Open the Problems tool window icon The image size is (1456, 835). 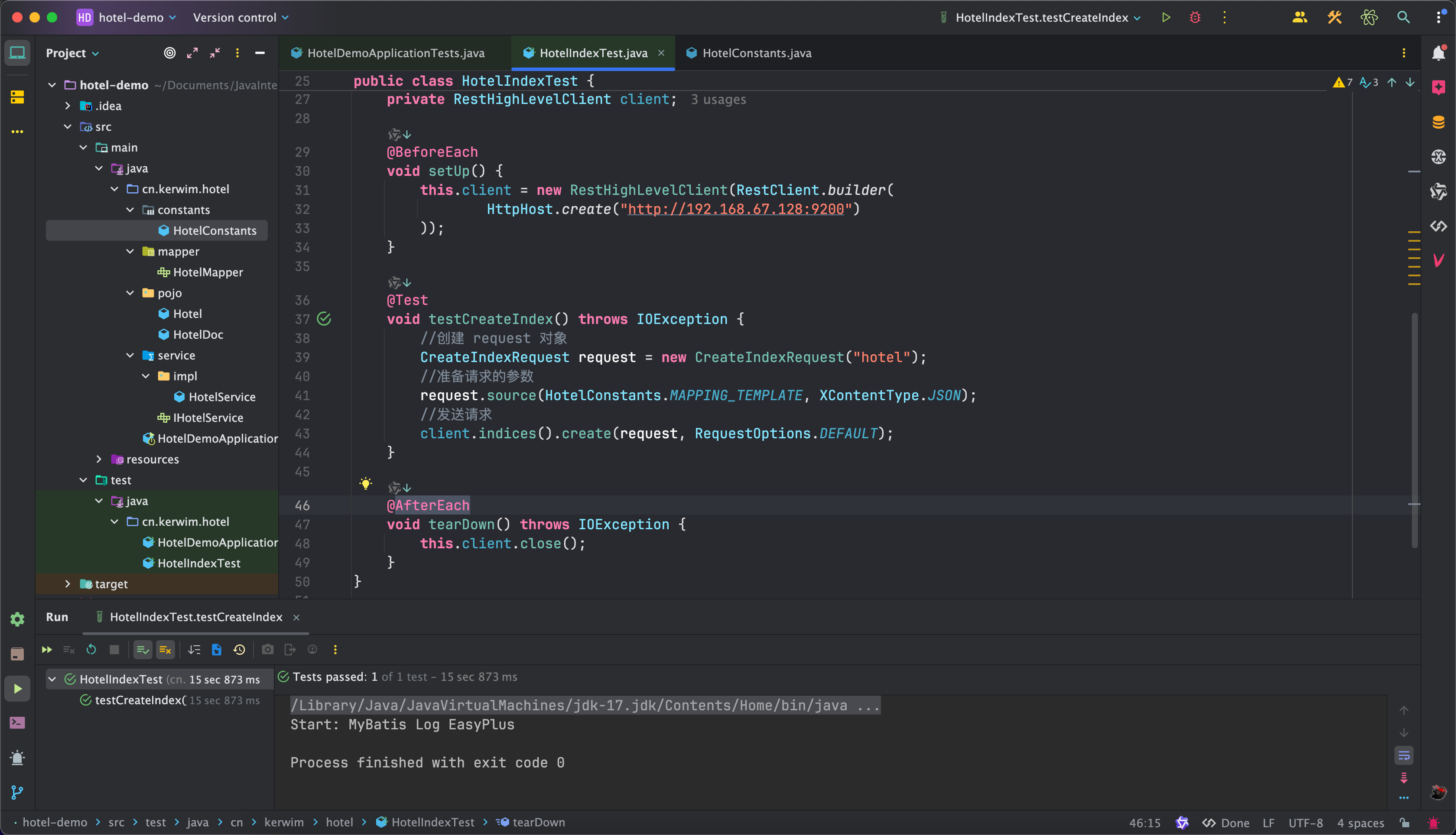[17, 757]
